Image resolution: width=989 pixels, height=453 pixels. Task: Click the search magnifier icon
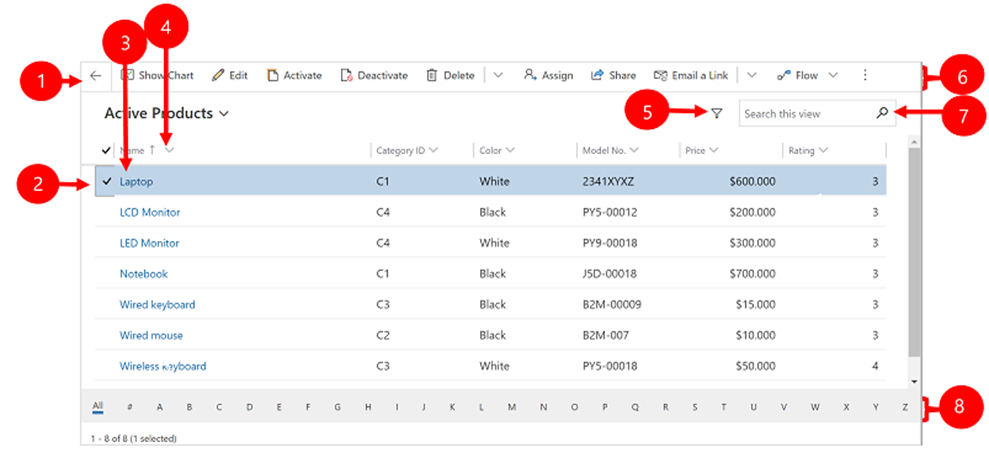(882, 114)
